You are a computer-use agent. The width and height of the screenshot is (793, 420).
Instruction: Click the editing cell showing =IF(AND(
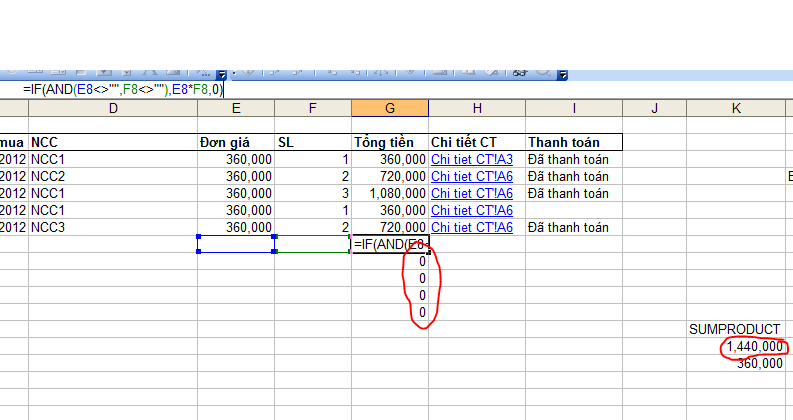pyautogui.click(x=390, y=244)
